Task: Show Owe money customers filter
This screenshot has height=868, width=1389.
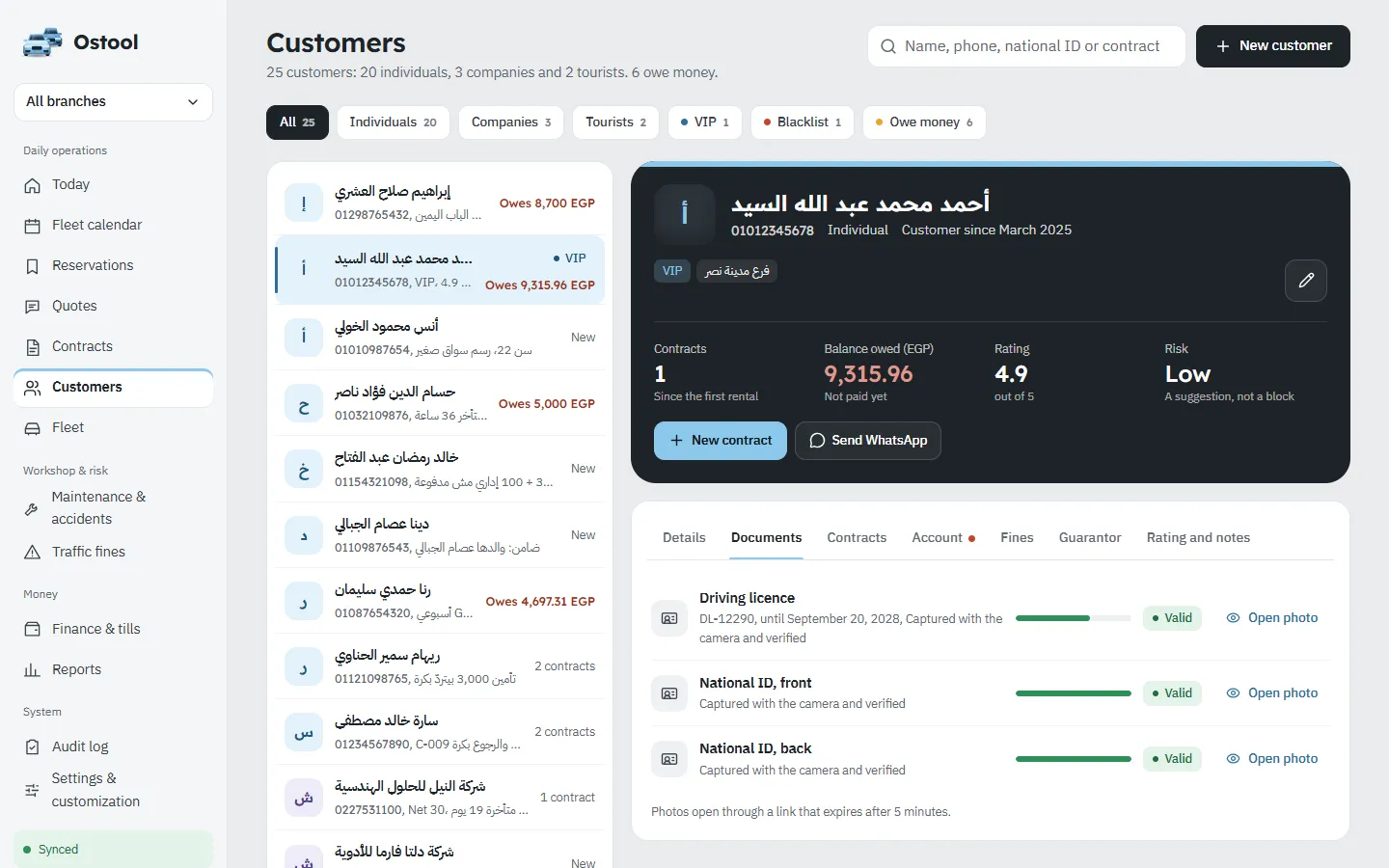Action: coord(924,122)
